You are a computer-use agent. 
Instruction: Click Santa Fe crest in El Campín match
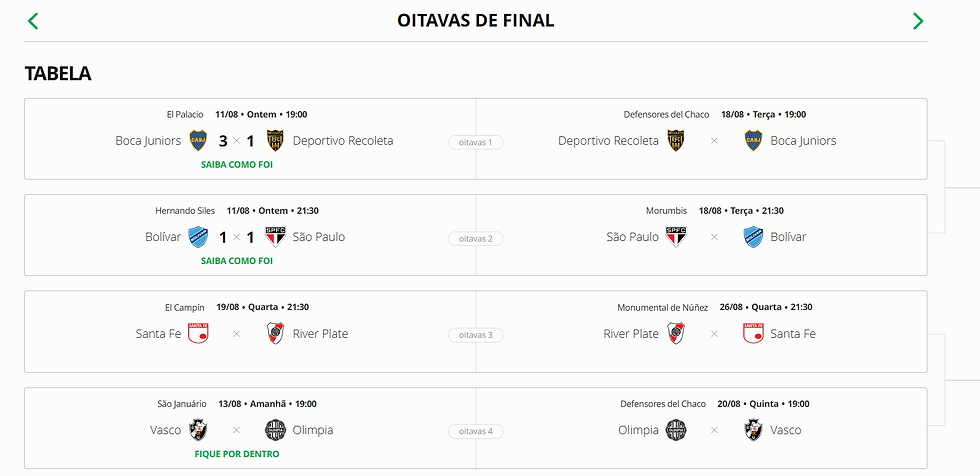pos(198,333)
